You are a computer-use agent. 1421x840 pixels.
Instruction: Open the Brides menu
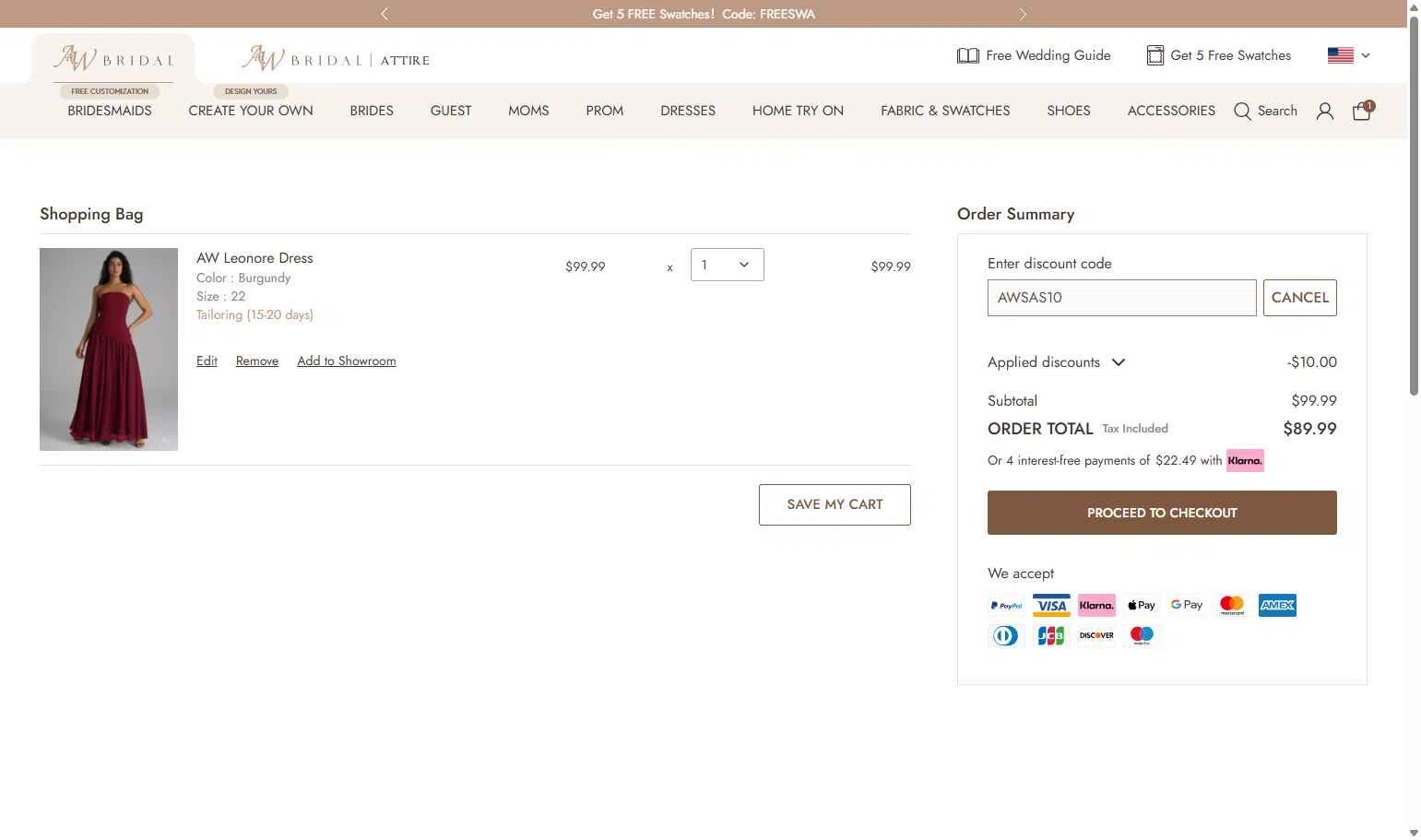click(x=372, y=111)
